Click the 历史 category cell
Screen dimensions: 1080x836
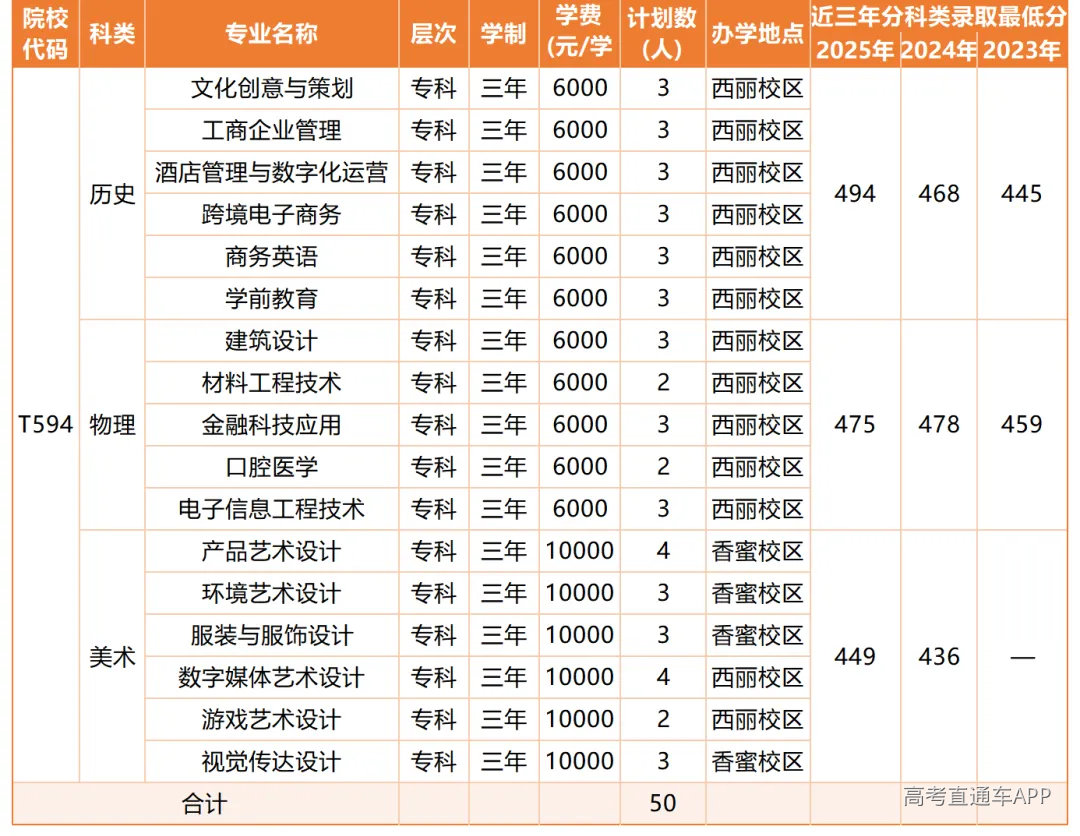coord(112,194)
